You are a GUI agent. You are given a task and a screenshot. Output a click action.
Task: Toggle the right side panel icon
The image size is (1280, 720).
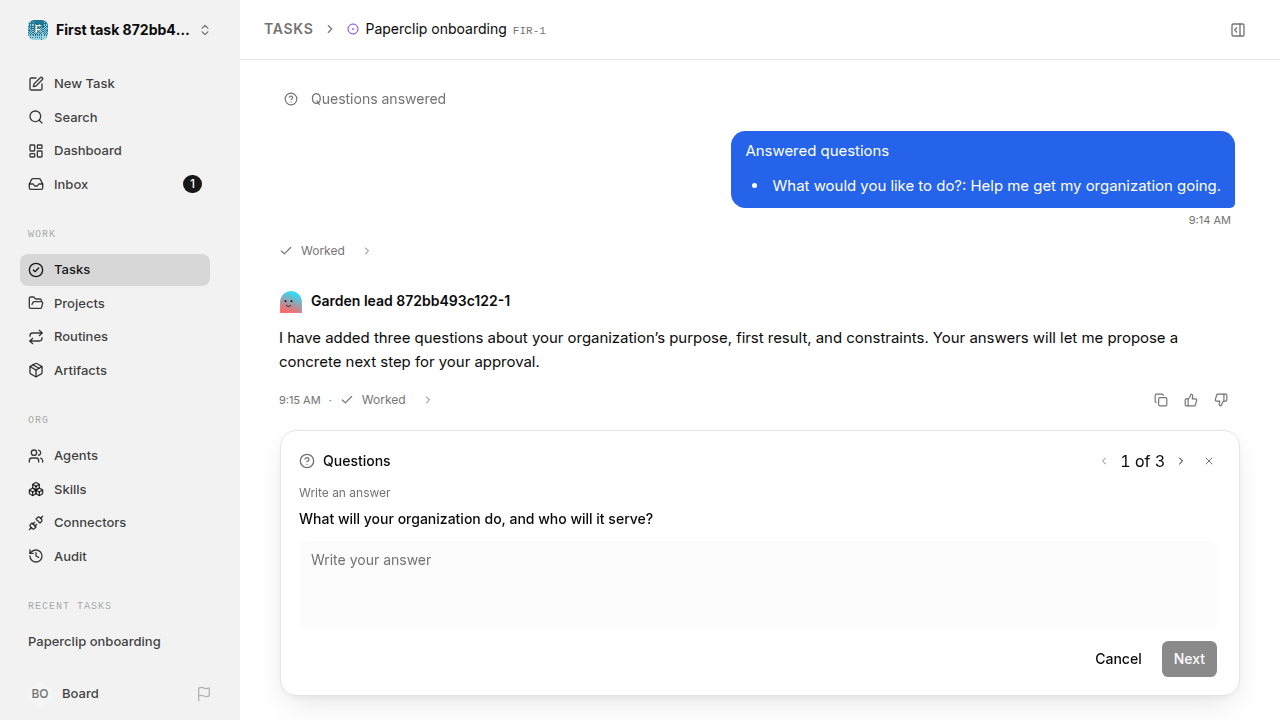coord(1238,30)
